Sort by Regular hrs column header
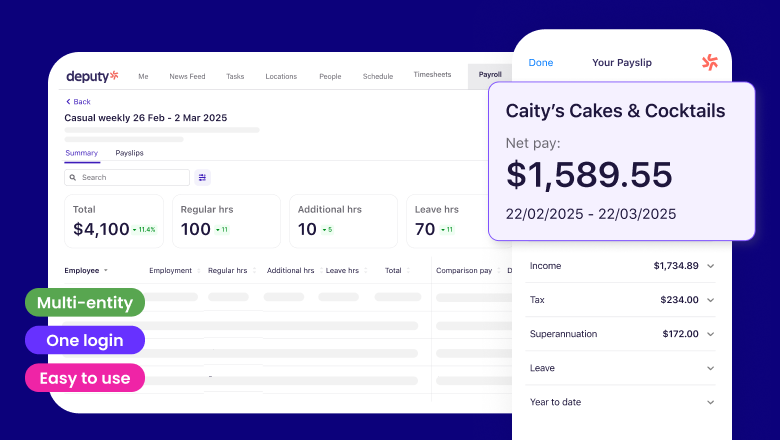The height and width of the screenshot is (440, 780). pos(231,270)
